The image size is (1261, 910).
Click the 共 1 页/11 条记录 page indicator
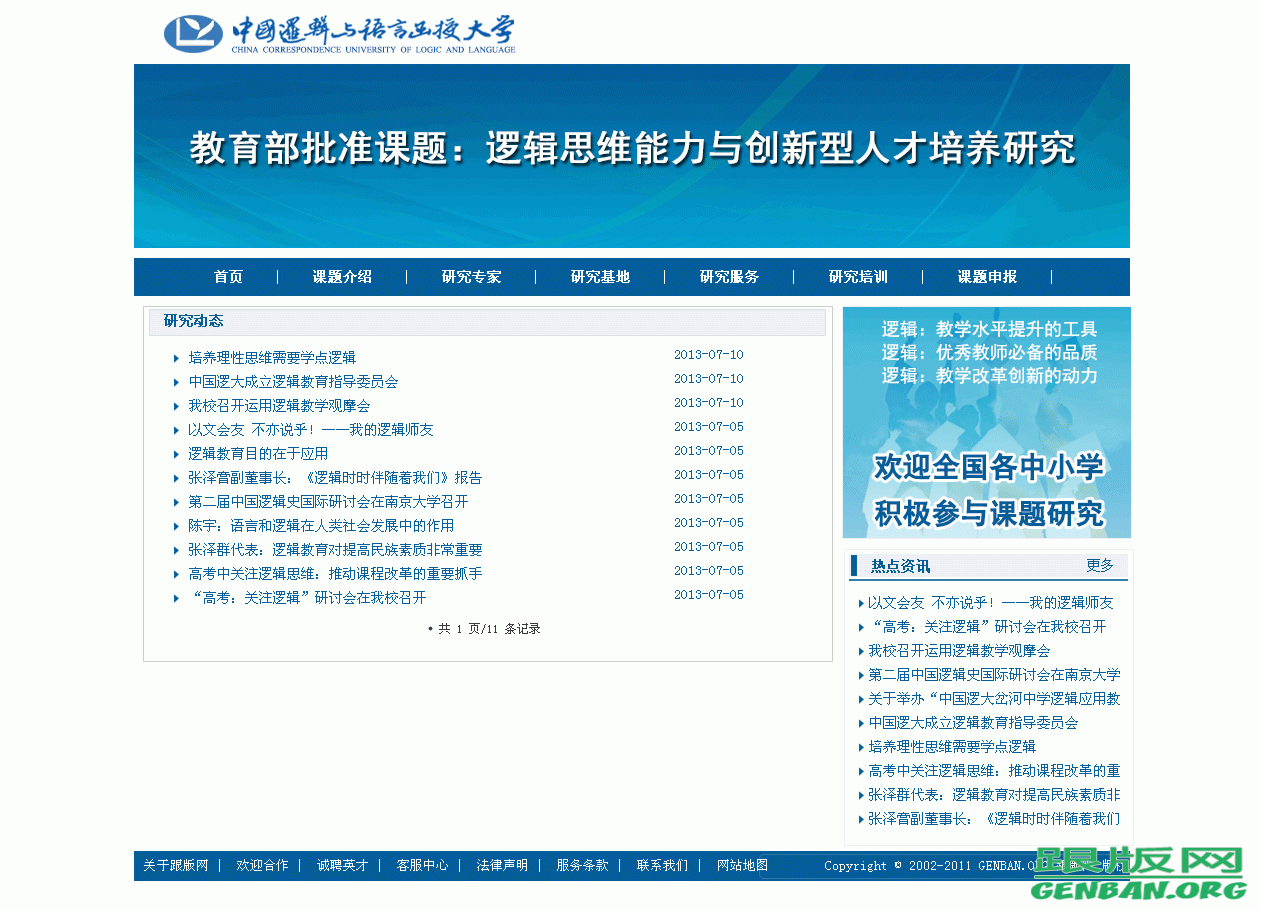pos(487,628)
